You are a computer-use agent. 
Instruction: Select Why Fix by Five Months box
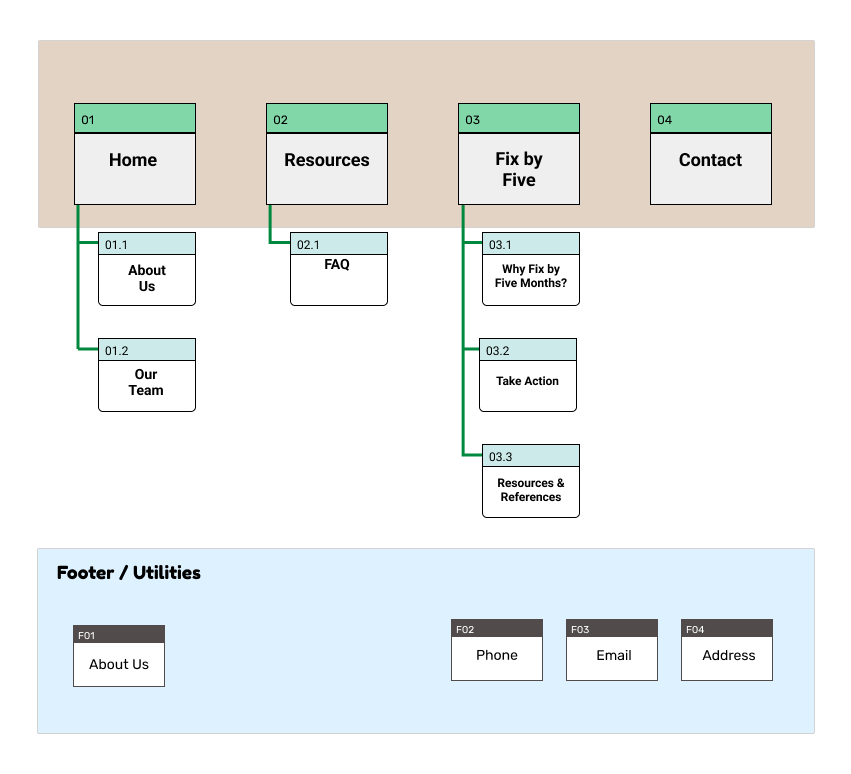coord(531,269)
